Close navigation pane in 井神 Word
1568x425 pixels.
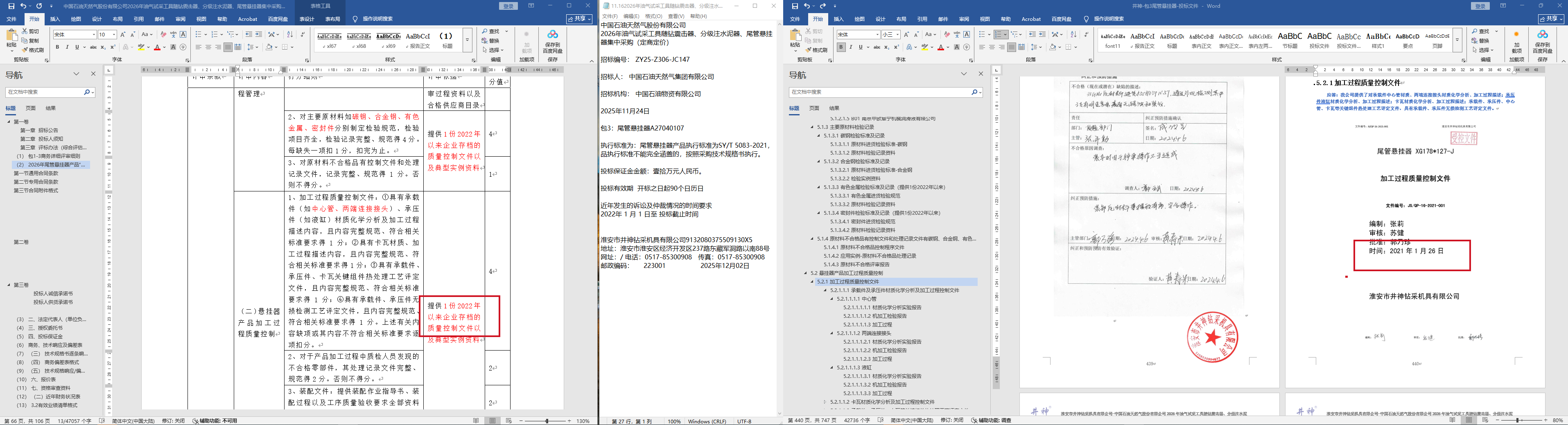(x=981, y=74)
